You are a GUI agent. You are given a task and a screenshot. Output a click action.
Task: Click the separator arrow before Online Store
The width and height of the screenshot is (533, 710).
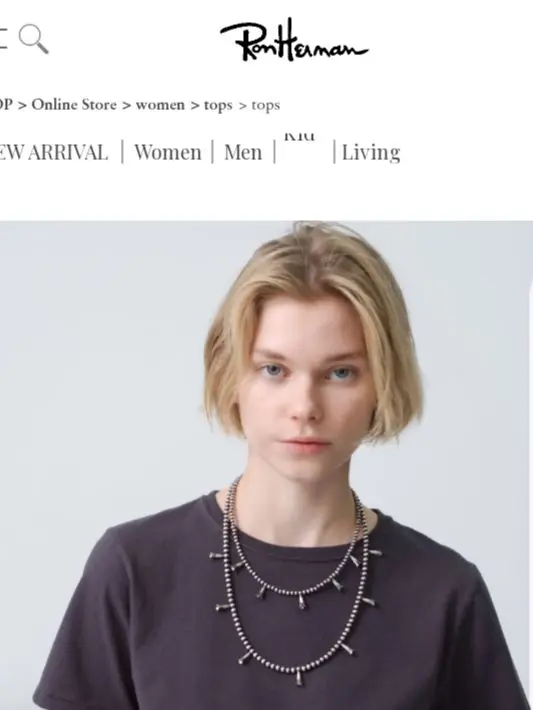point(22,106)
